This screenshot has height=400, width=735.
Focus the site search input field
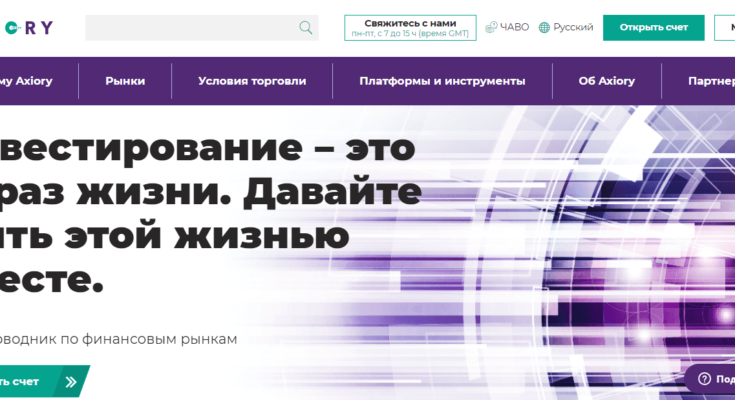click(202, 28)
